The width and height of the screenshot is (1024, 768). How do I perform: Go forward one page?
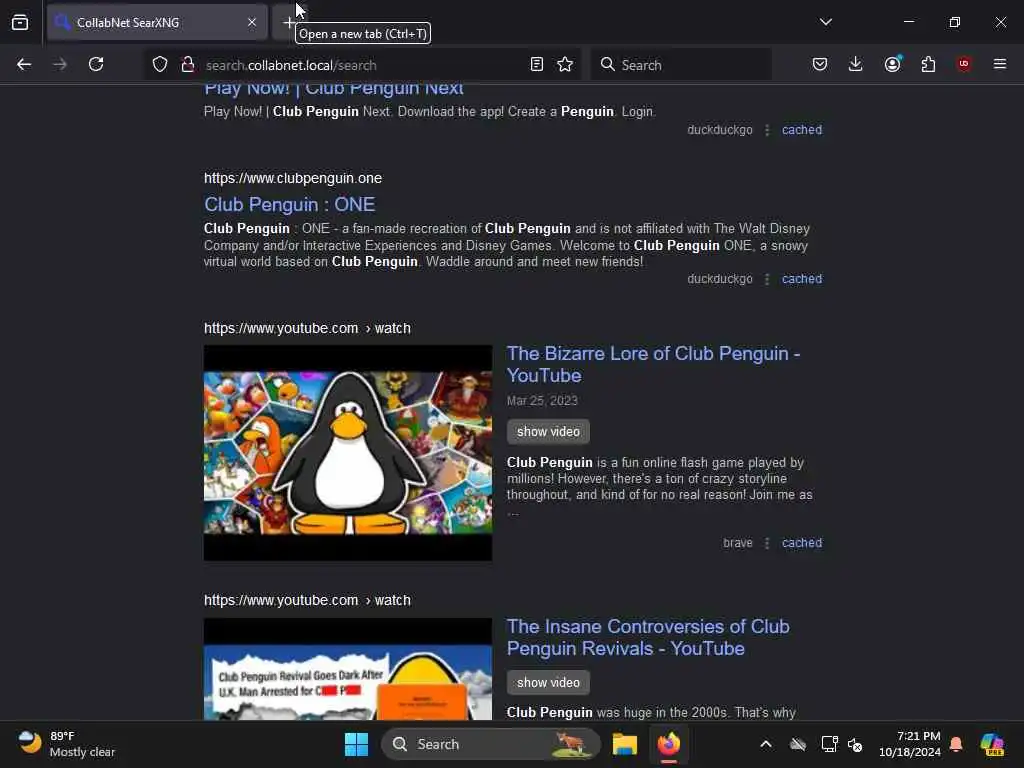tap(59, 64)
